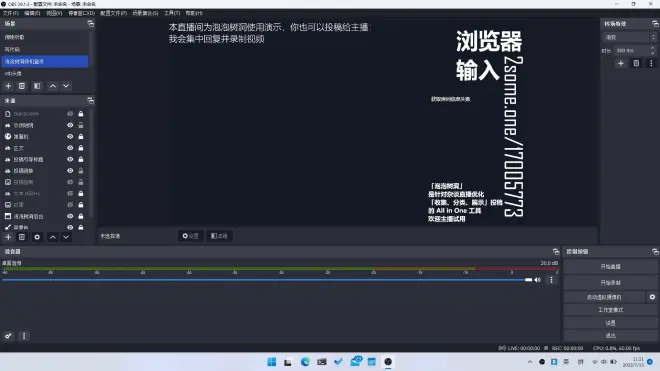
Task: Mute the desktop audio speaker icon
Action: tap(538, 280)
